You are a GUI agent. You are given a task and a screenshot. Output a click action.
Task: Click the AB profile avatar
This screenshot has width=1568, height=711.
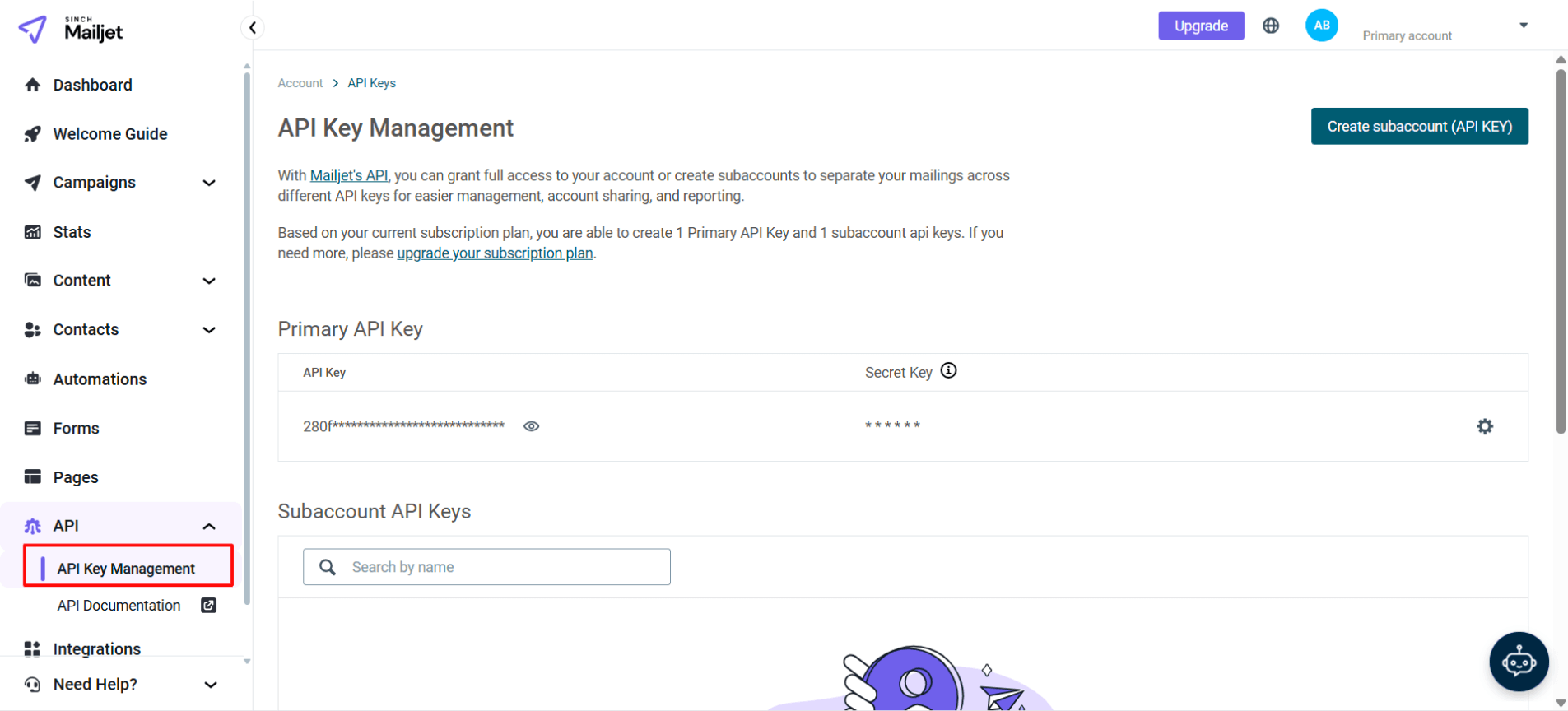point(1321,26)
